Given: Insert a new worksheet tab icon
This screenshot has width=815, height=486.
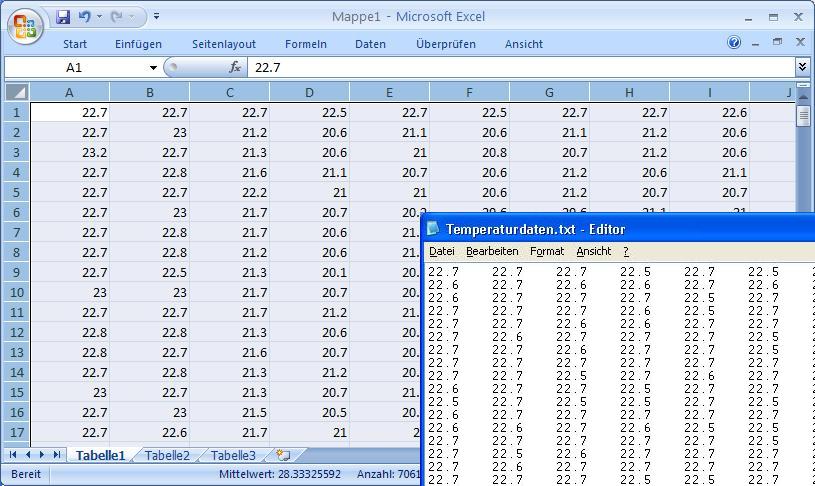Looking at the screenshot, I should [x=283, y=455].
